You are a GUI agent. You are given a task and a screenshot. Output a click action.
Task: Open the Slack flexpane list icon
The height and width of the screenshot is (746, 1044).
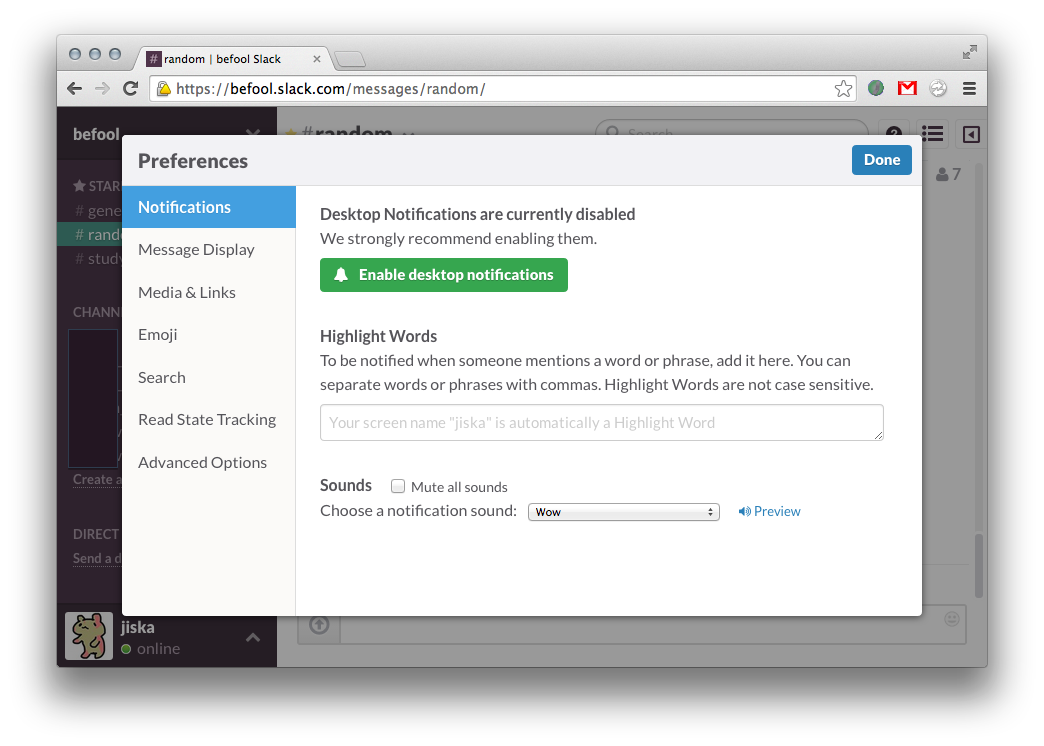coord(932,135)
